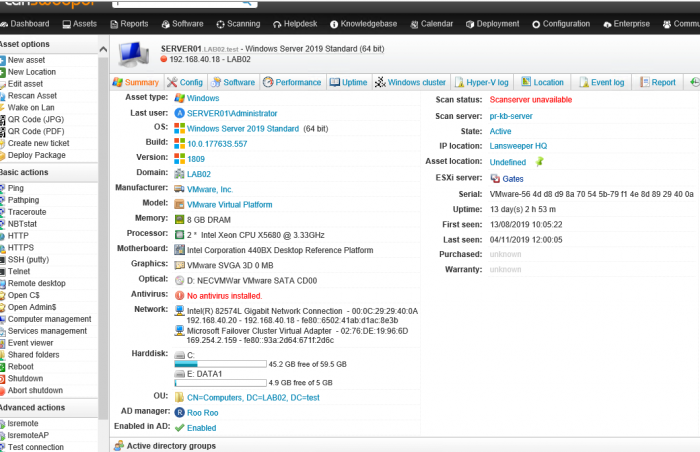Switch to the Report tab
Screen dimensions: 700x452
point(658,82)
